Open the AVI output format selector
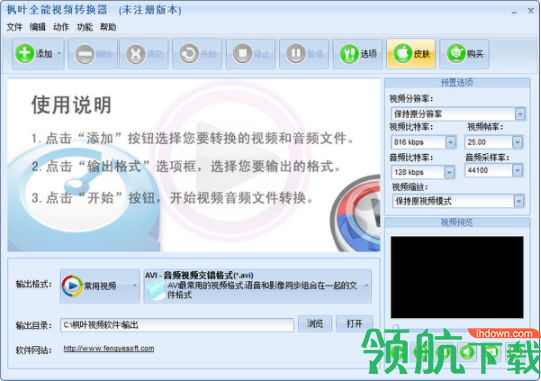 point(258,286)
